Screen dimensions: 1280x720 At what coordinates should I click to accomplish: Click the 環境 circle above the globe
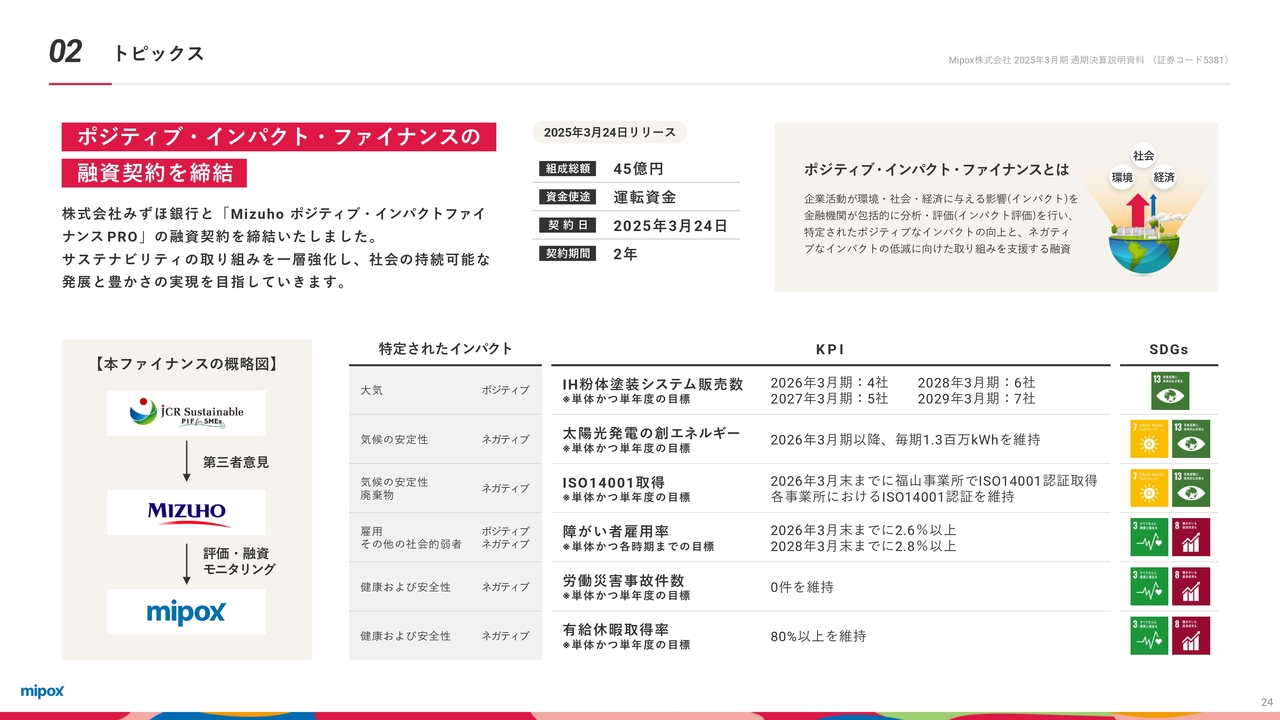point(1122,177)
